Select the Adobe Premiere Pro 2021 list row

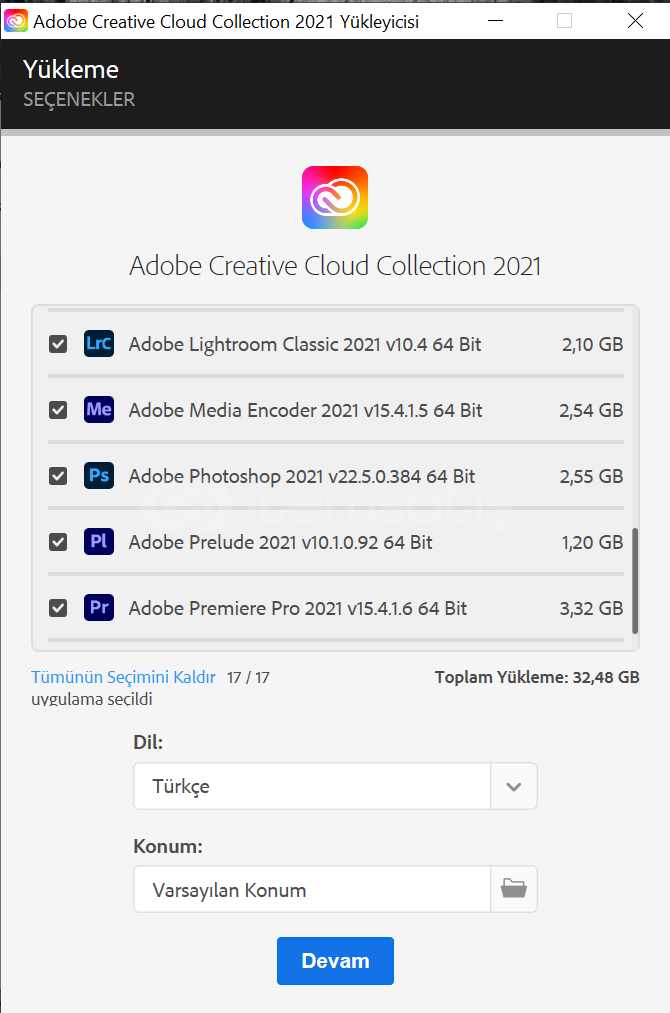300,608
